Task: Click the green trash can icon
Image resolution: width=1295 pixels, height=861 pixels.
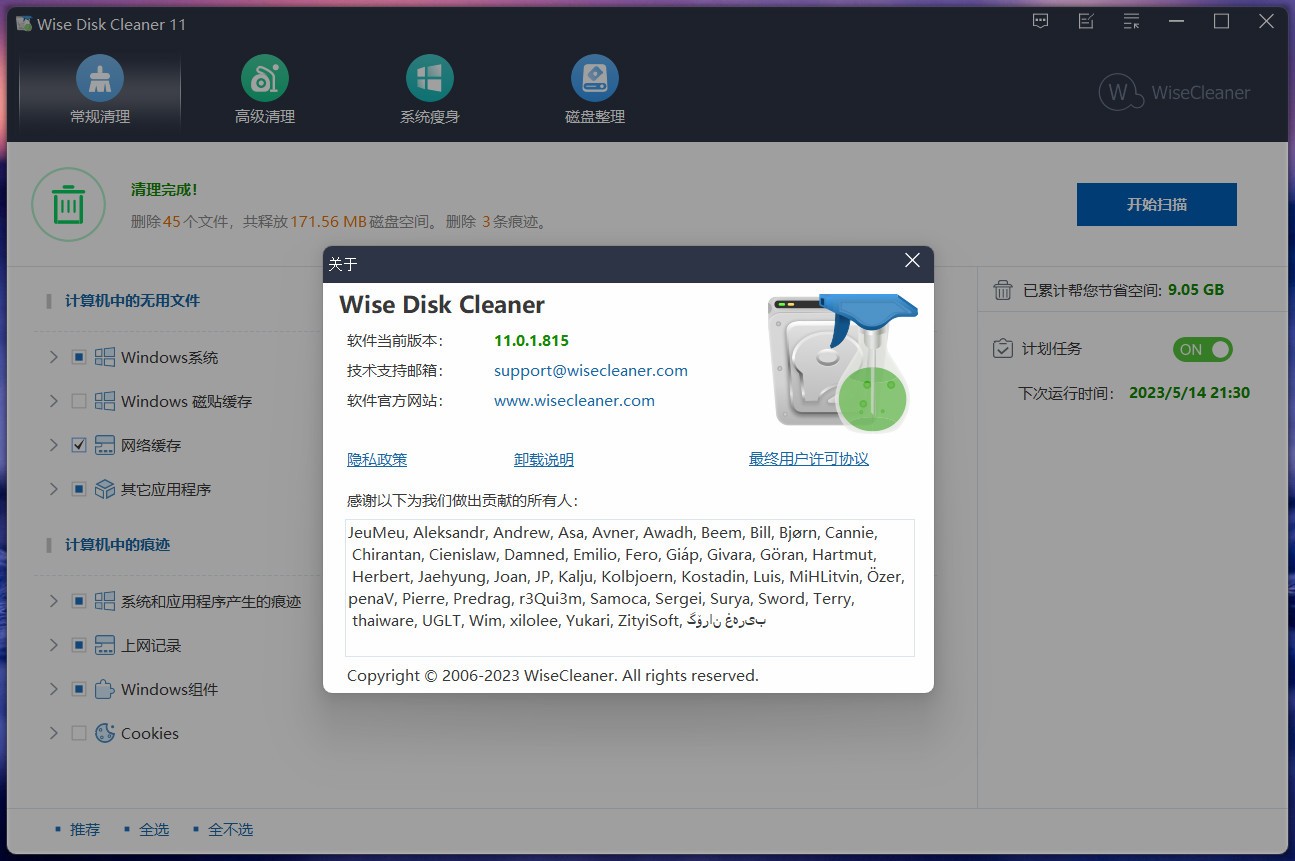Action: point(68,205)
